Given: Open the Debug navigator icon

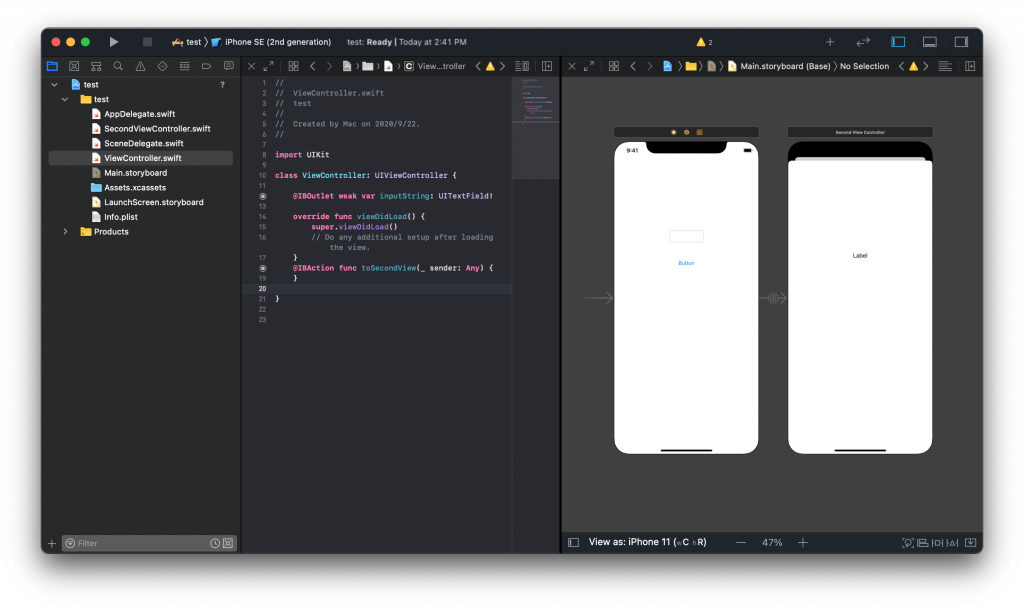Looking at the screenshot, I should pos(185,66).
